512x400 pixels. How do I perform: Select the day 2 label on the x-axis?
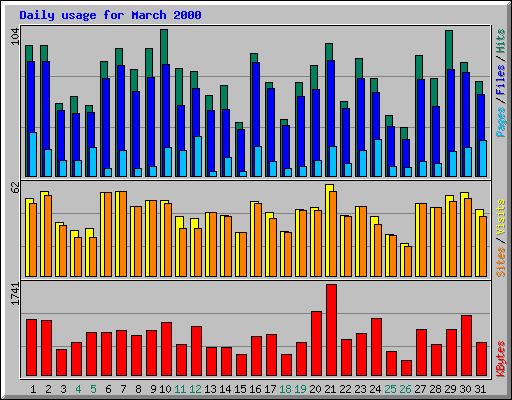point(48,389)
